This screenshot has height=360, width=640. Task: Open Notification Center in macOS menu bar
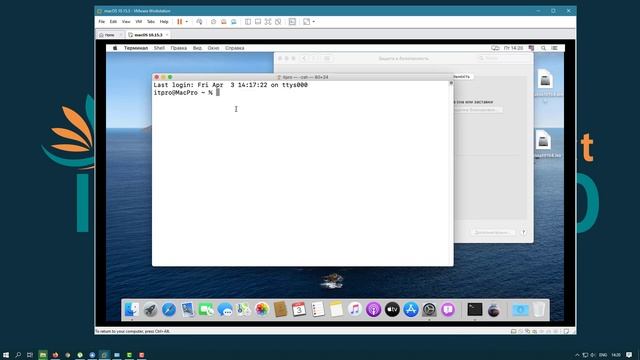click(x=554, y=48)
